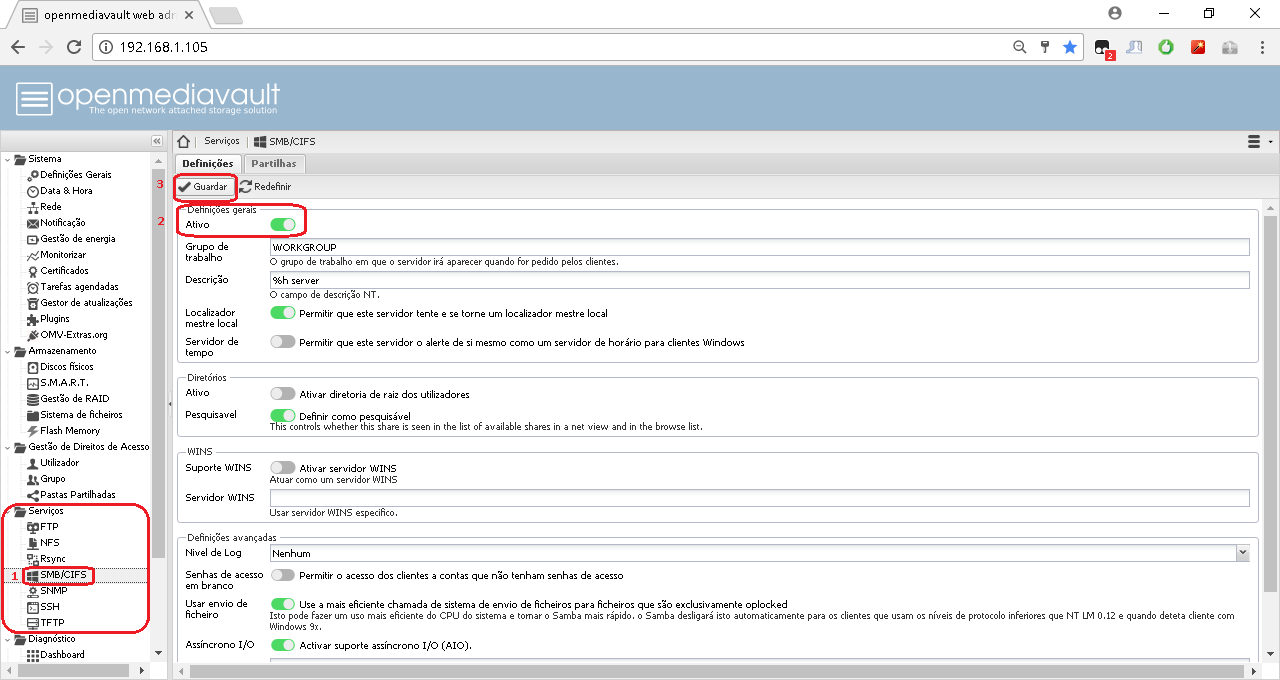Open the Plugins sidebar item
Image resolution: width=1280 pixels, height=680 pixels.
[54, 319]
